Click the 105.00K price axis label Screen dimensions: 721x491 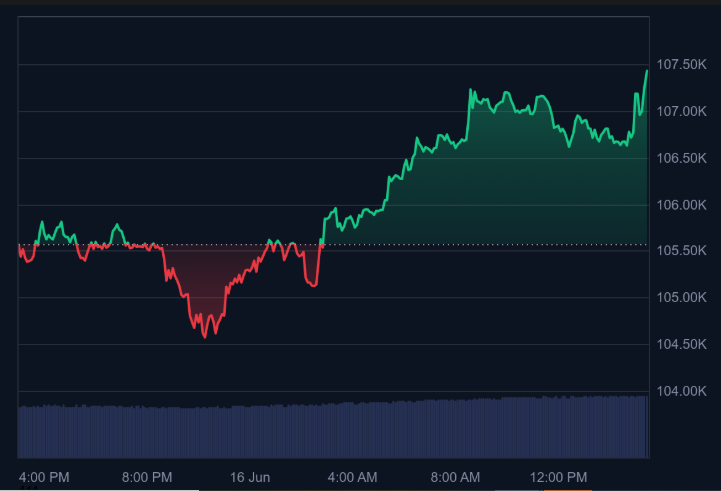click(x=681, y=297)
